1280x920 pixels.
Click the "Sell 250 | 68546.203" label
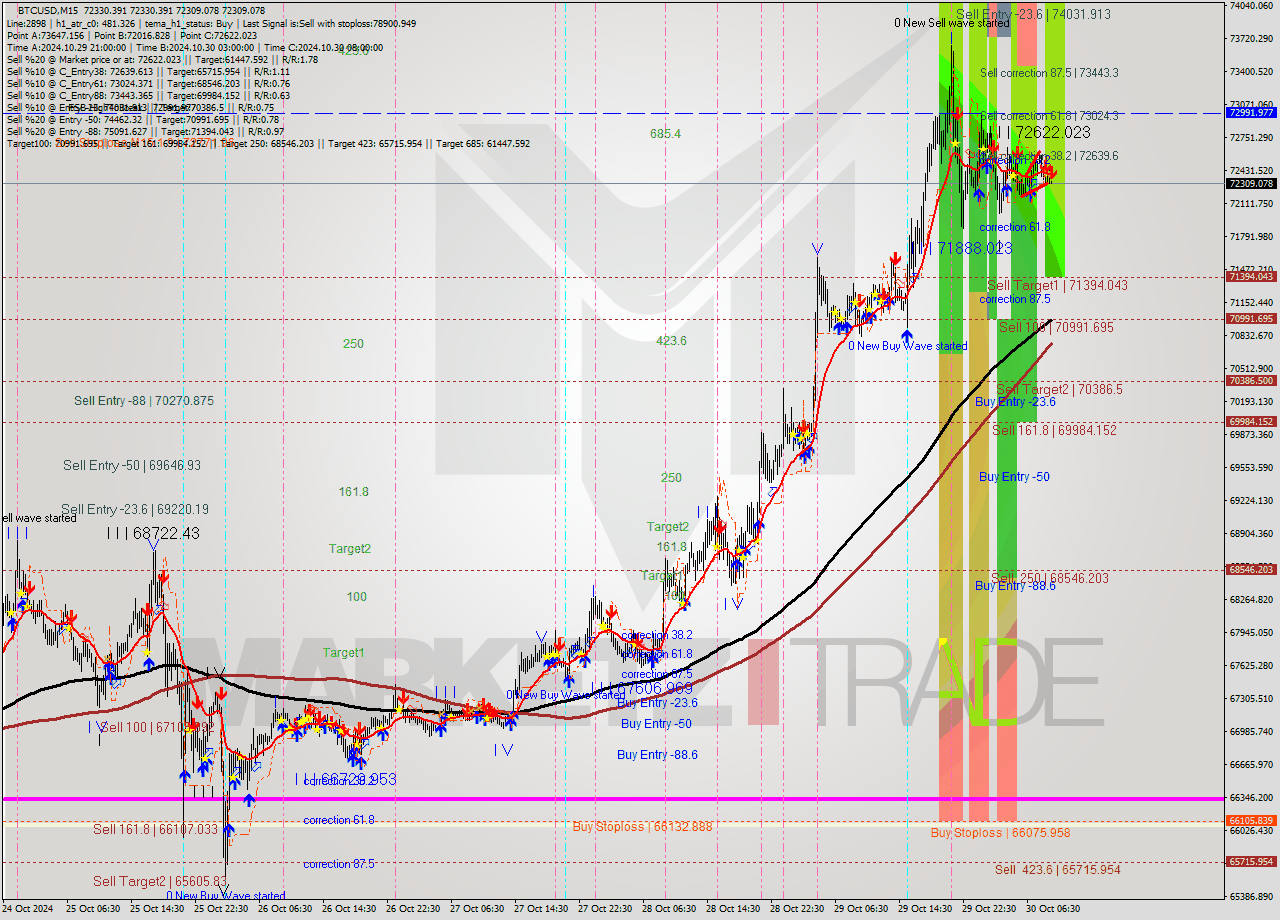(x=1050, y=578)
